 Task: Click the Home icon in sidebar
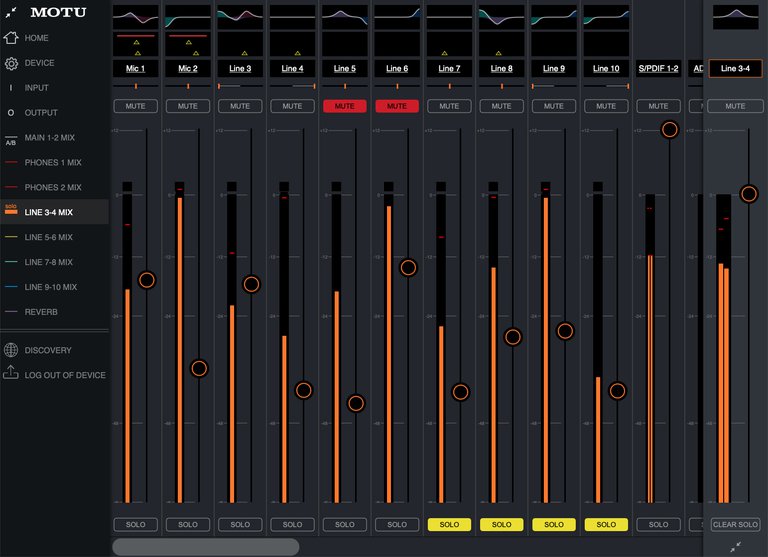pos(12,38)
